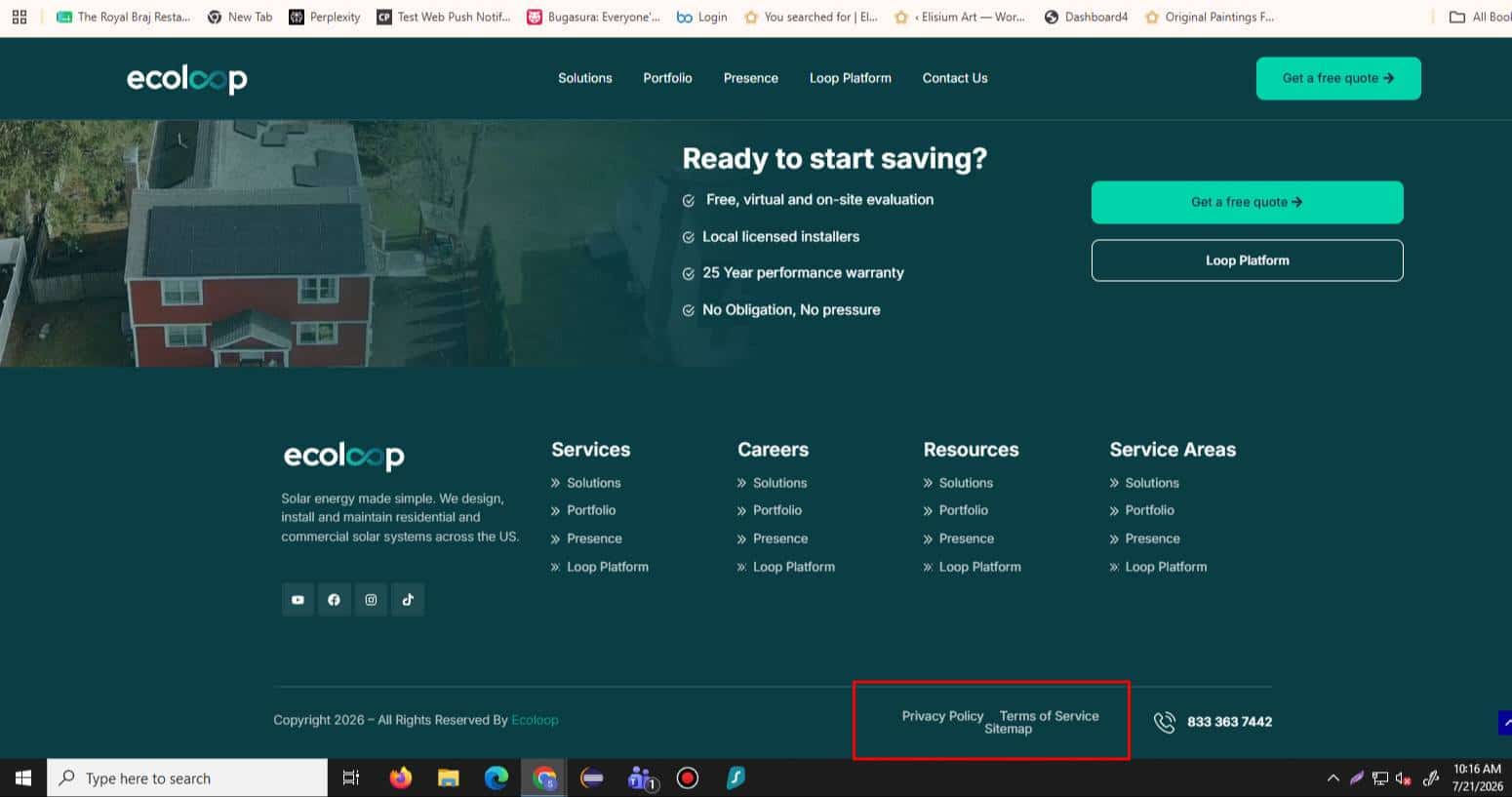Open the Privacy Policy link
Image resolution: width=1512 pixels, height=797 pixels.
pos(942,716)
